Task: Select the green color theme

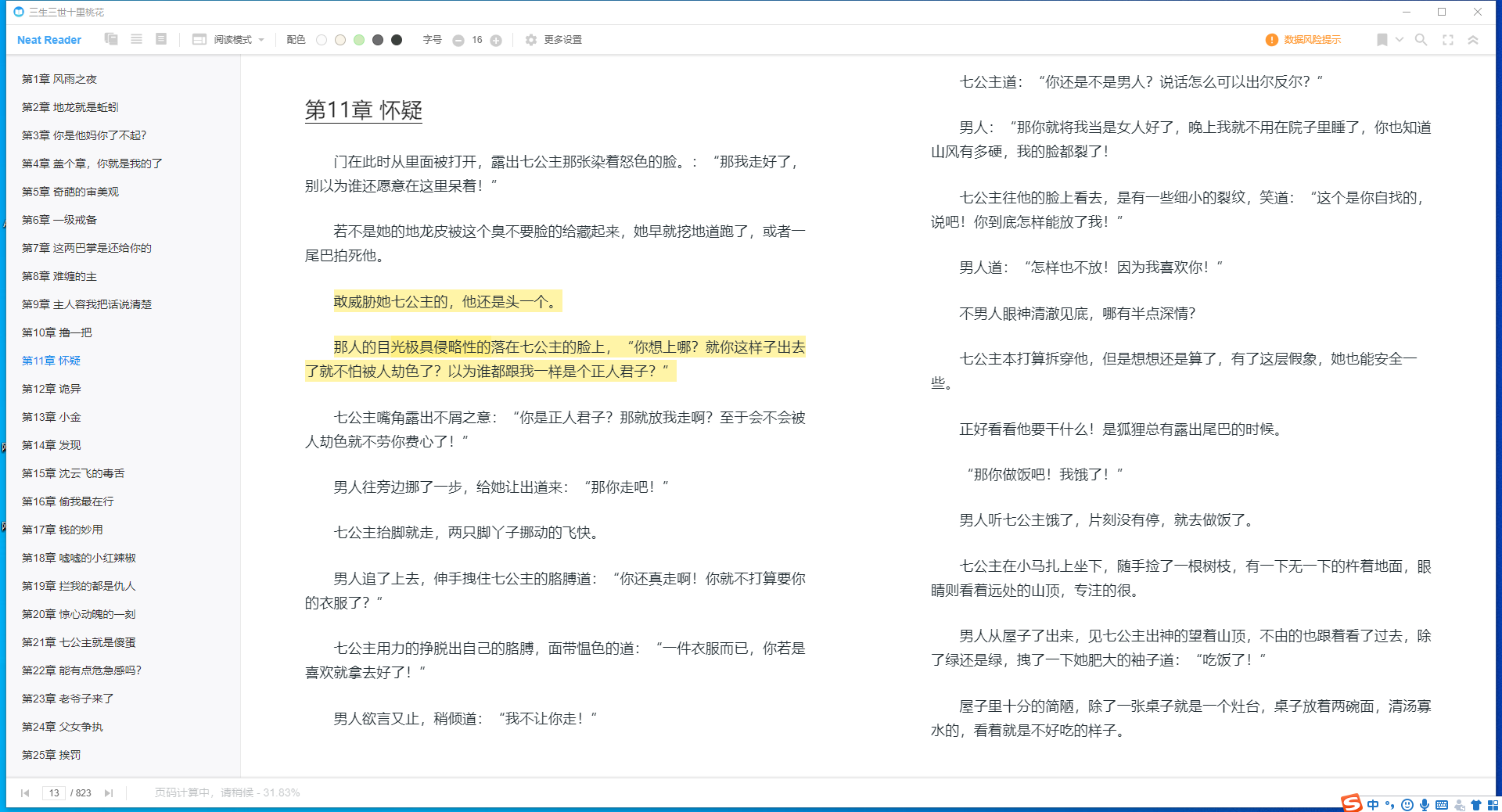Action: (x=359, y=40)
